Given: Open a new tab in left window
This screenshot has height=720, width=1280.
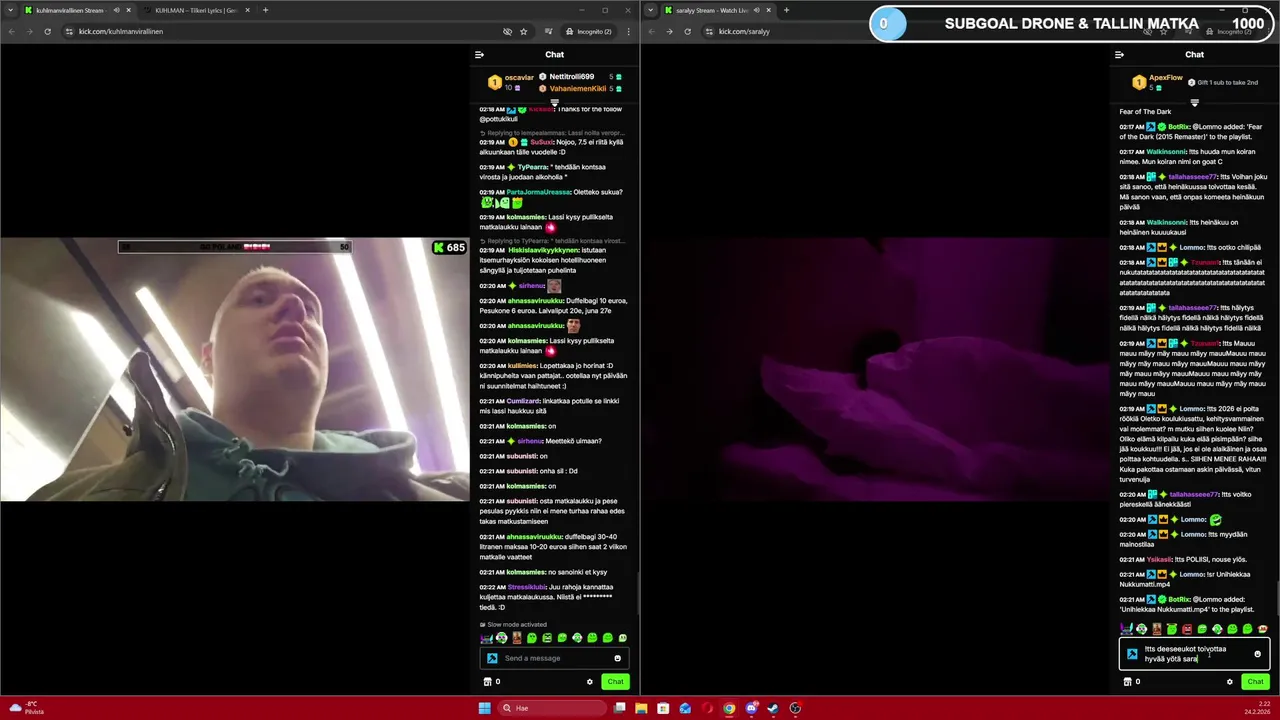Looking at the screenshot, I should click(x=265, y=10).
